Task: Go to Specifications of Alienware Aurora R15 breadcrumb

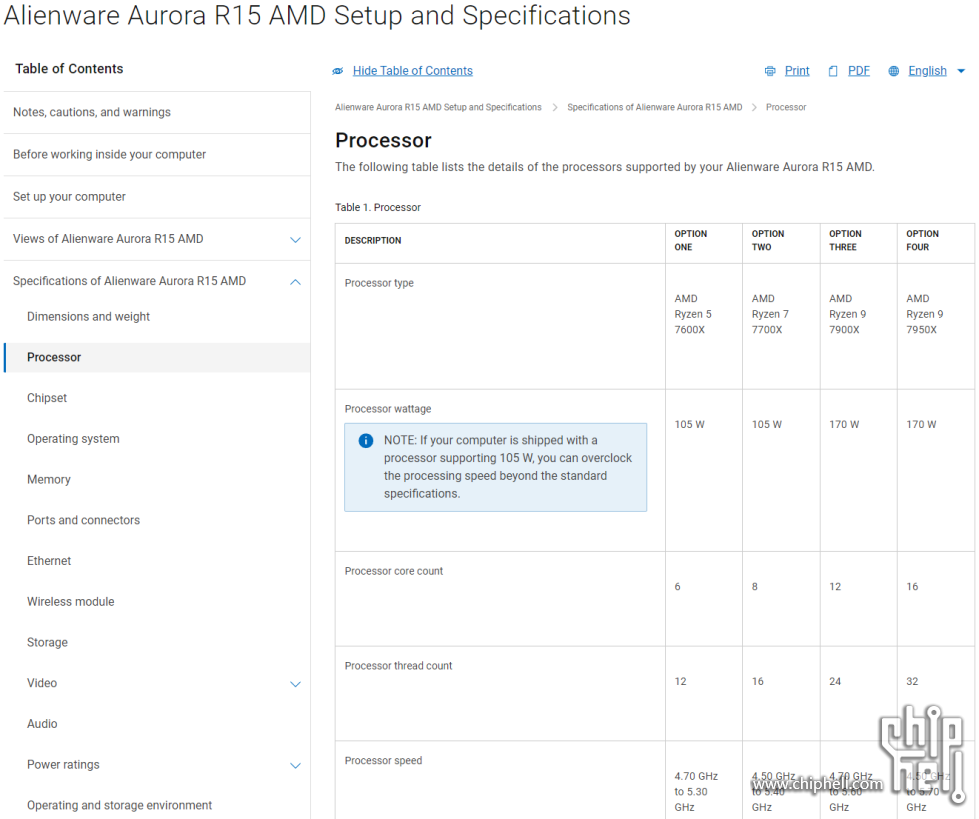Action: (654, 107)
